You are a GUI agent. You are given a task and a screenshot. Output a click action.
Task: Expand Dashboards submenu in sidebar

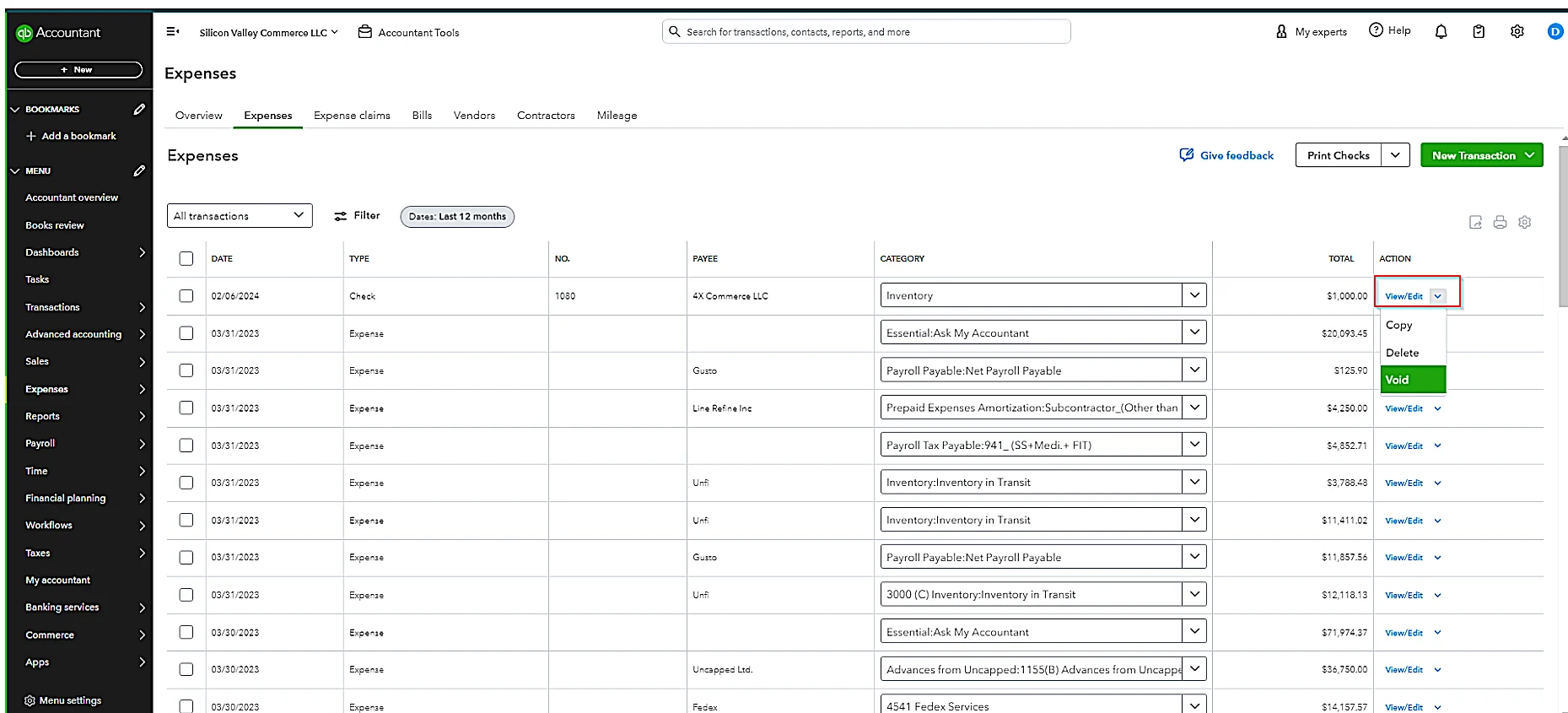(142, 252)
